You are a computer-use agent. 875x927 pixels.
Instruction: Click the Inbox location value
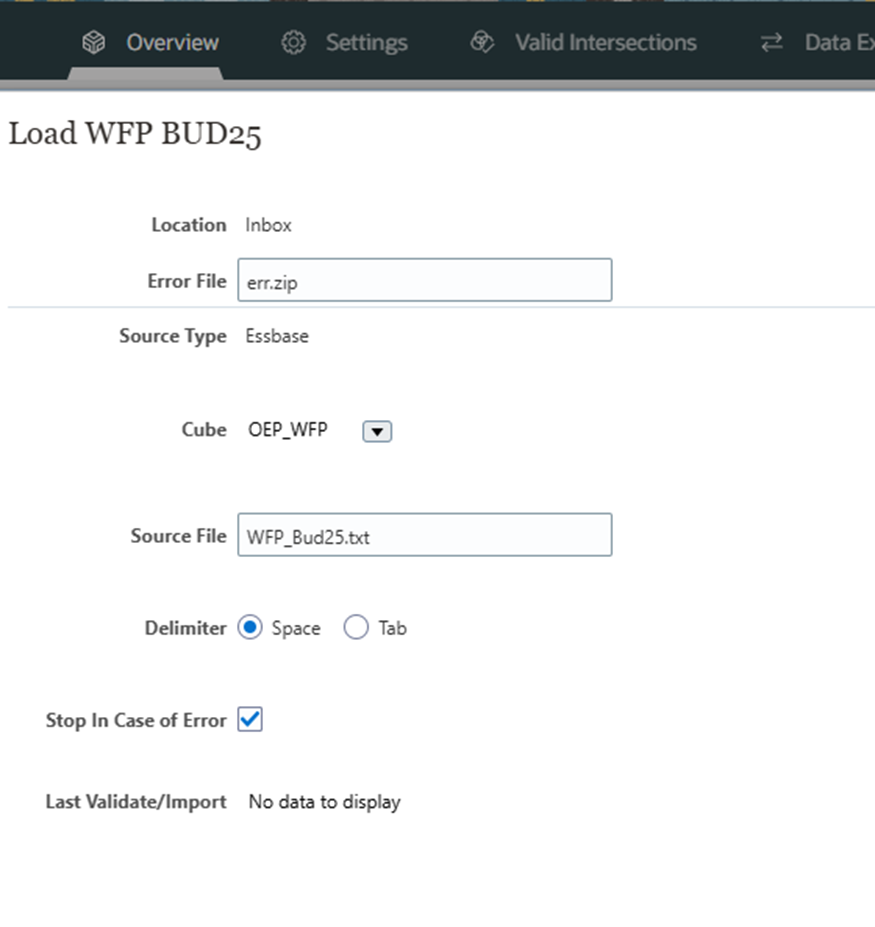tap(269, 225)
